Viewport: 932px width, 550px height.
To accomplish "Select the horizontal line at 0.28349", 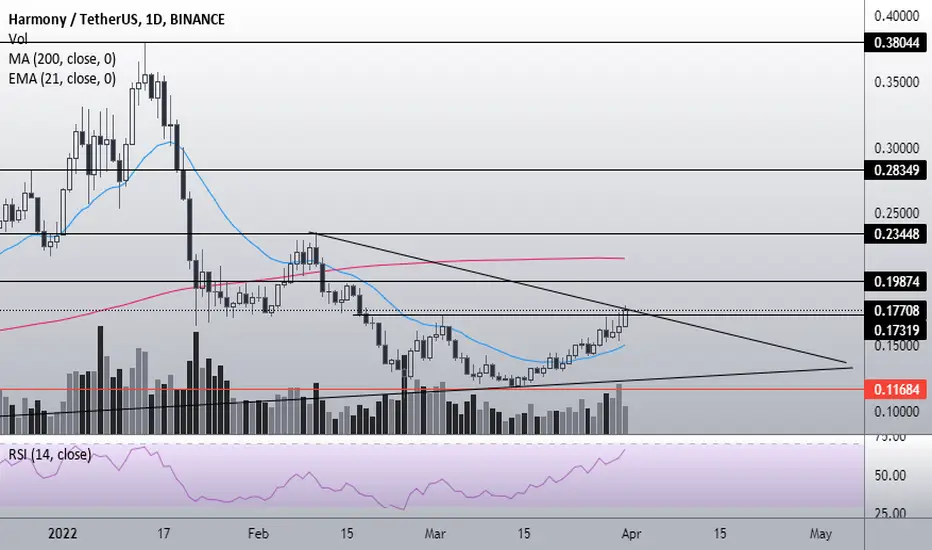I will tap(432, 170).
